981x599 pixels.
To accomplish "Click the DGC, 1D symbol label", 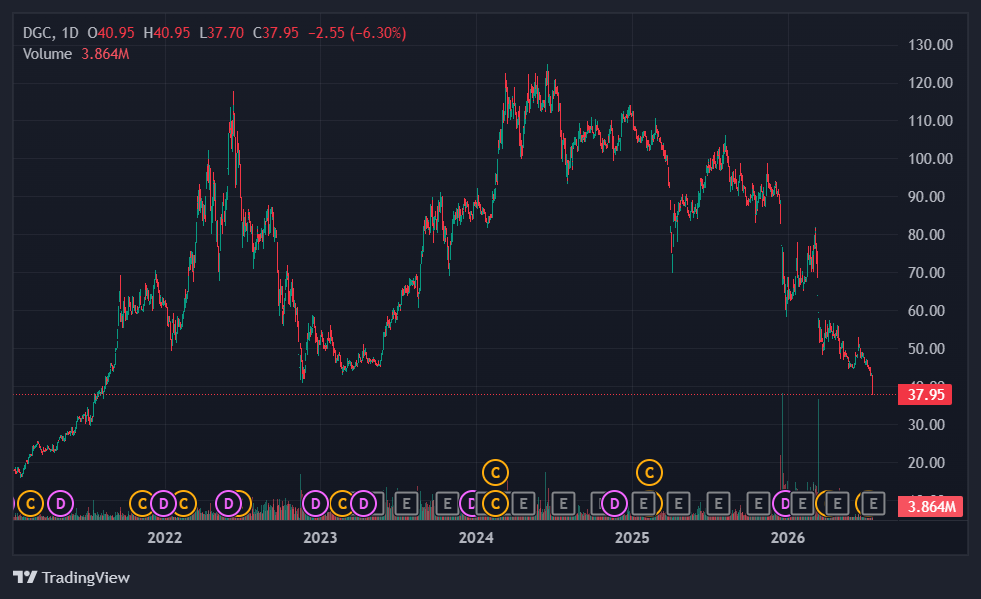I will tap(51, 33).
